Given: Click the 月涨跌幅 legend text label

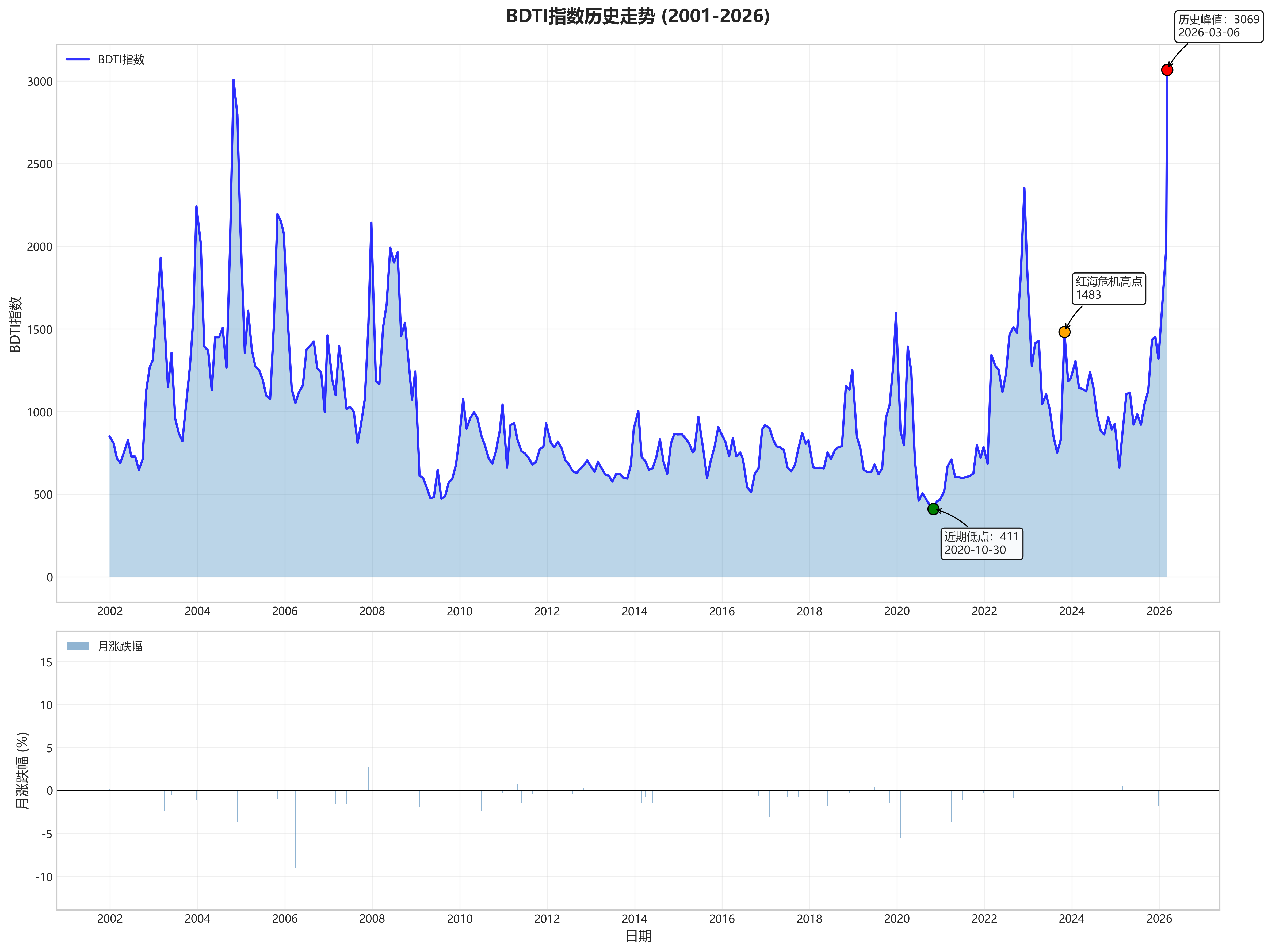Looking at the screenshot, I should 120,647.
